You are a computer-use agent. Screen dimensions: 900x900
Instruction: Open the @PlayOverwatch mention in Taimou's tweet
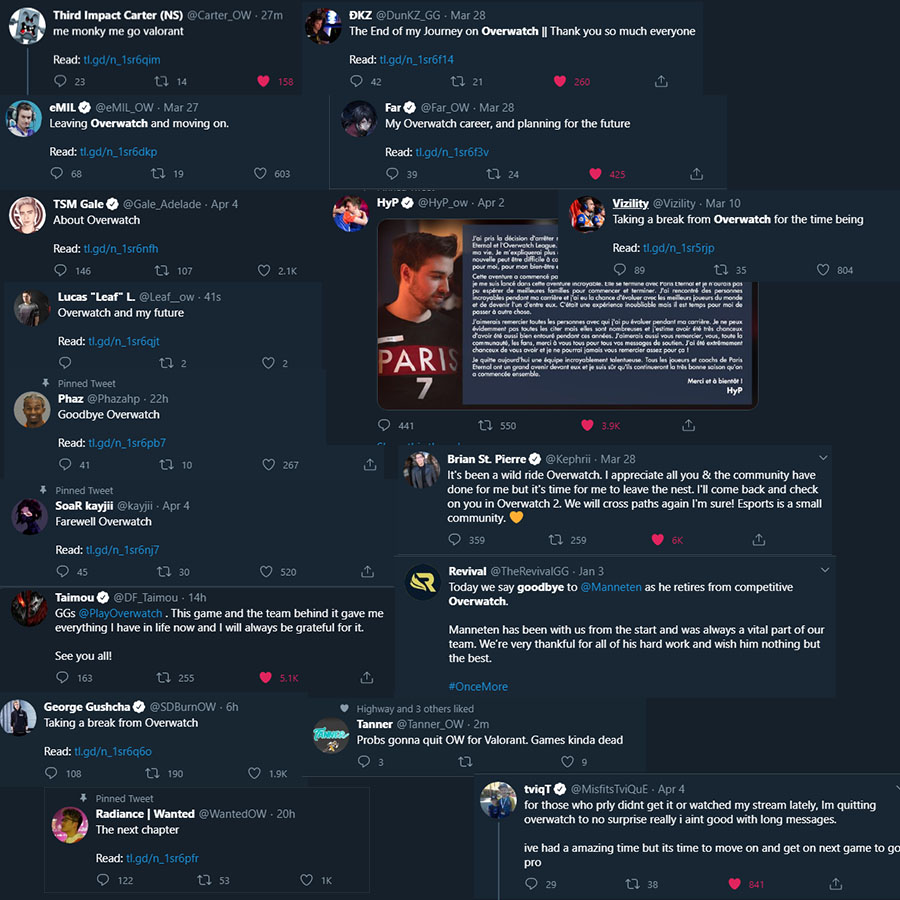tap(121, 614)
